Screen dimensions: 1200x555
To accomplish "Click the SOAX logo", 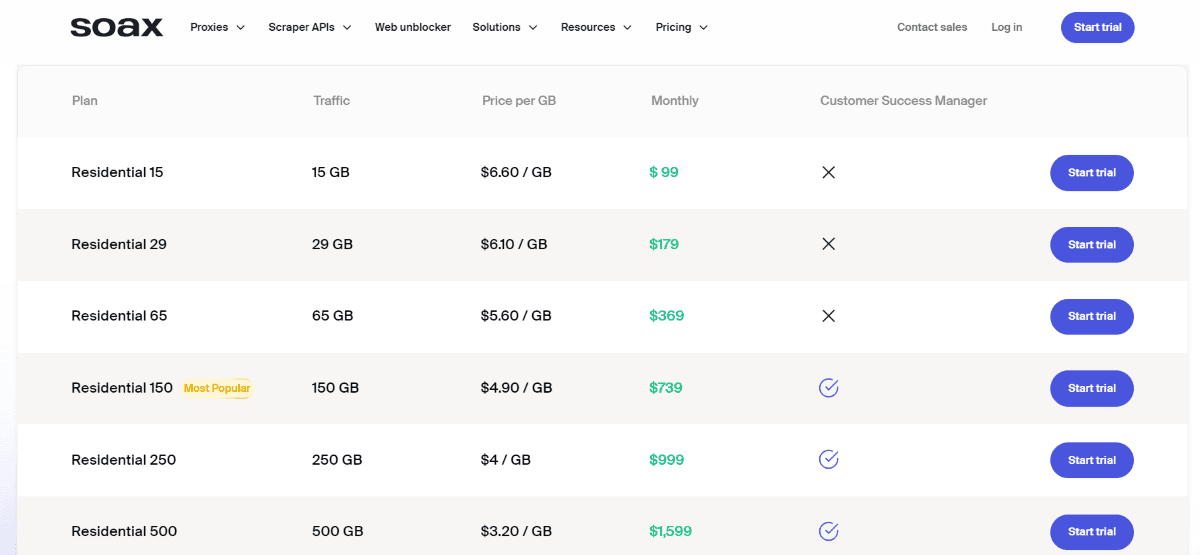I will pyautogui.click(x=116, y=27).
